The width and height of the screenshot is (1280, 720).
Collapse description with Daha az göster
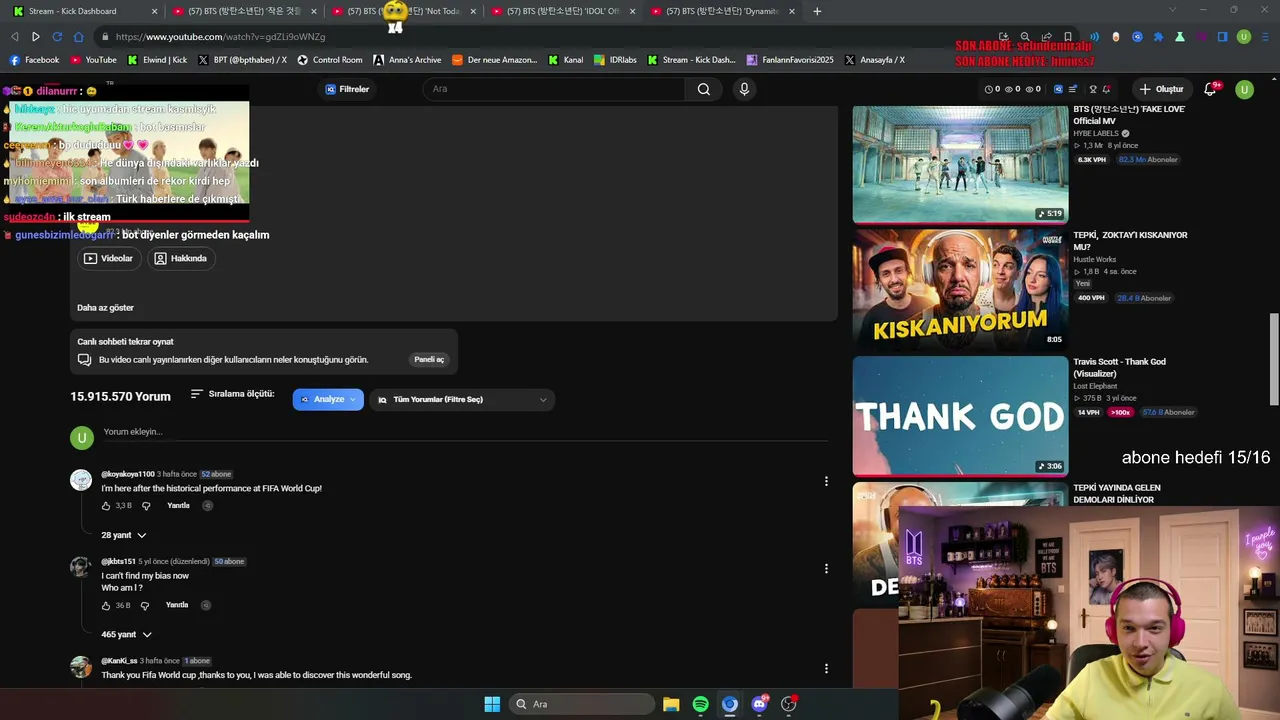[105, 308]
